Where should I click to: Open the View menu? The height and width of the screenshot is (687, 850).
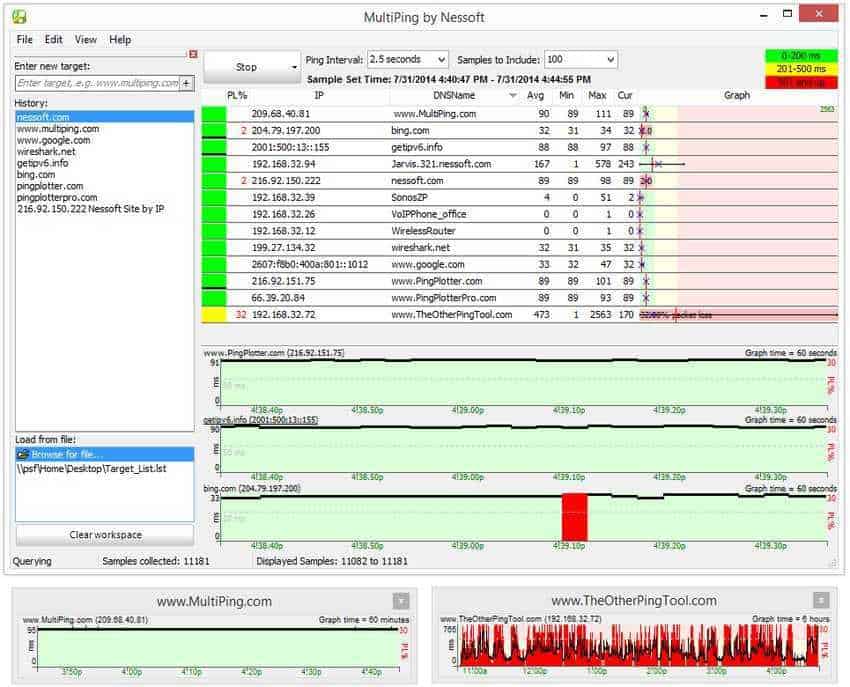coord(86,40)
